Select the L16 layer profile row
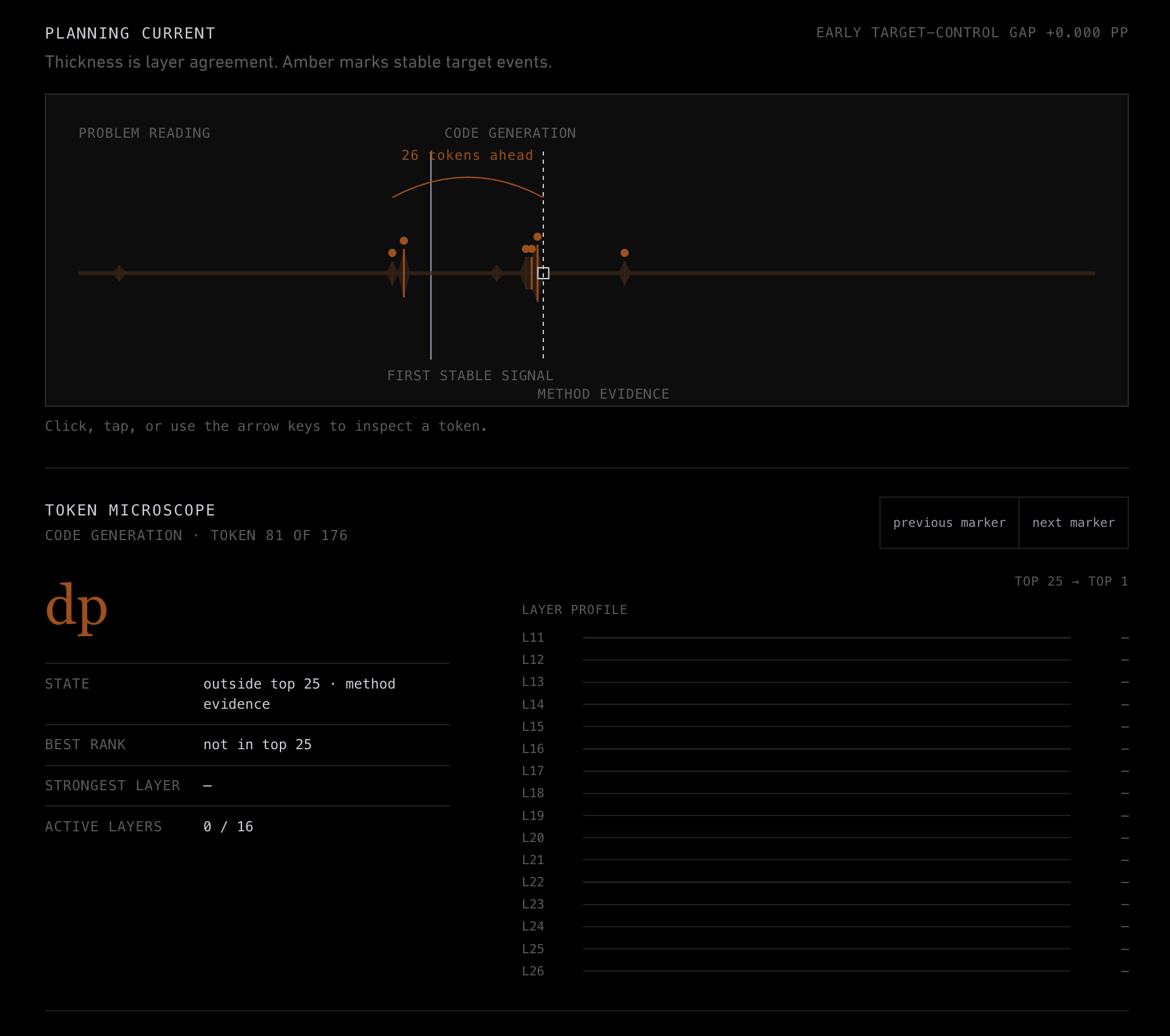 coord(825,749)
